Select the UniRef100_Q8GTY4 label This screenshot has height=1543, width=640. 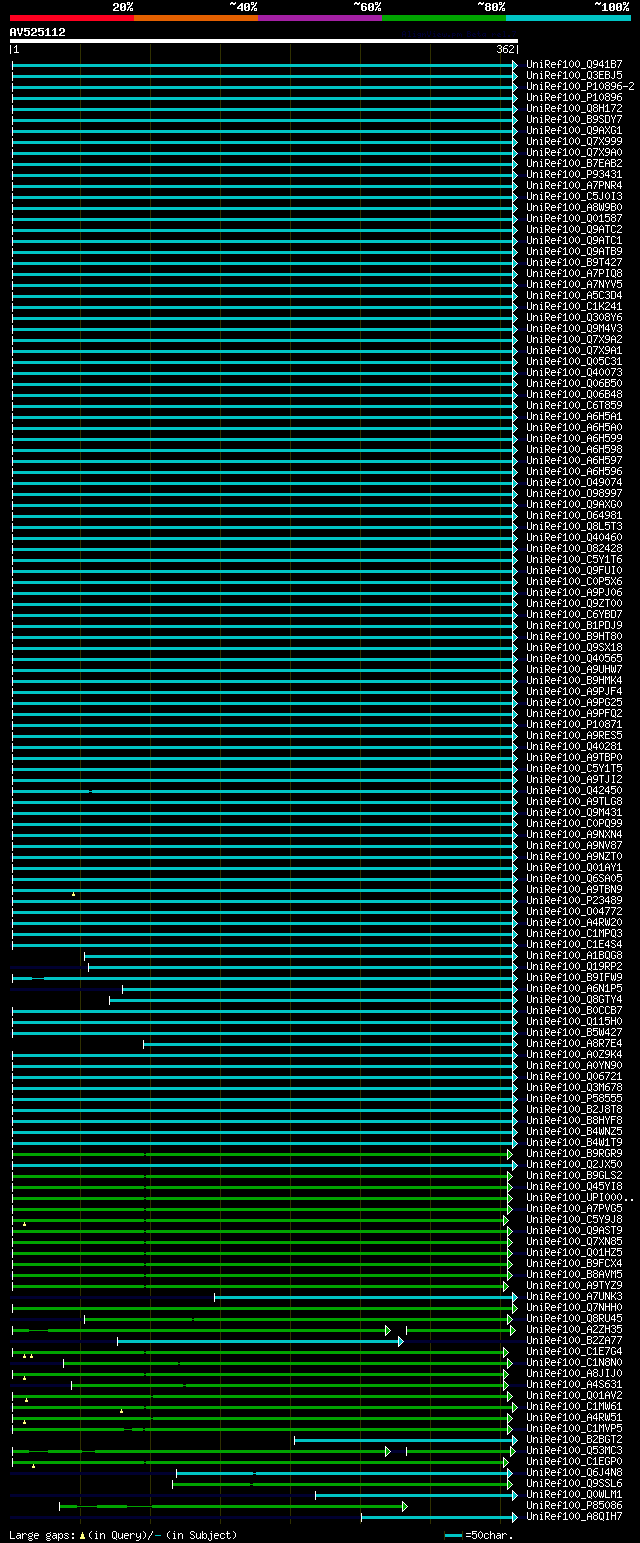pos(574,1000)
